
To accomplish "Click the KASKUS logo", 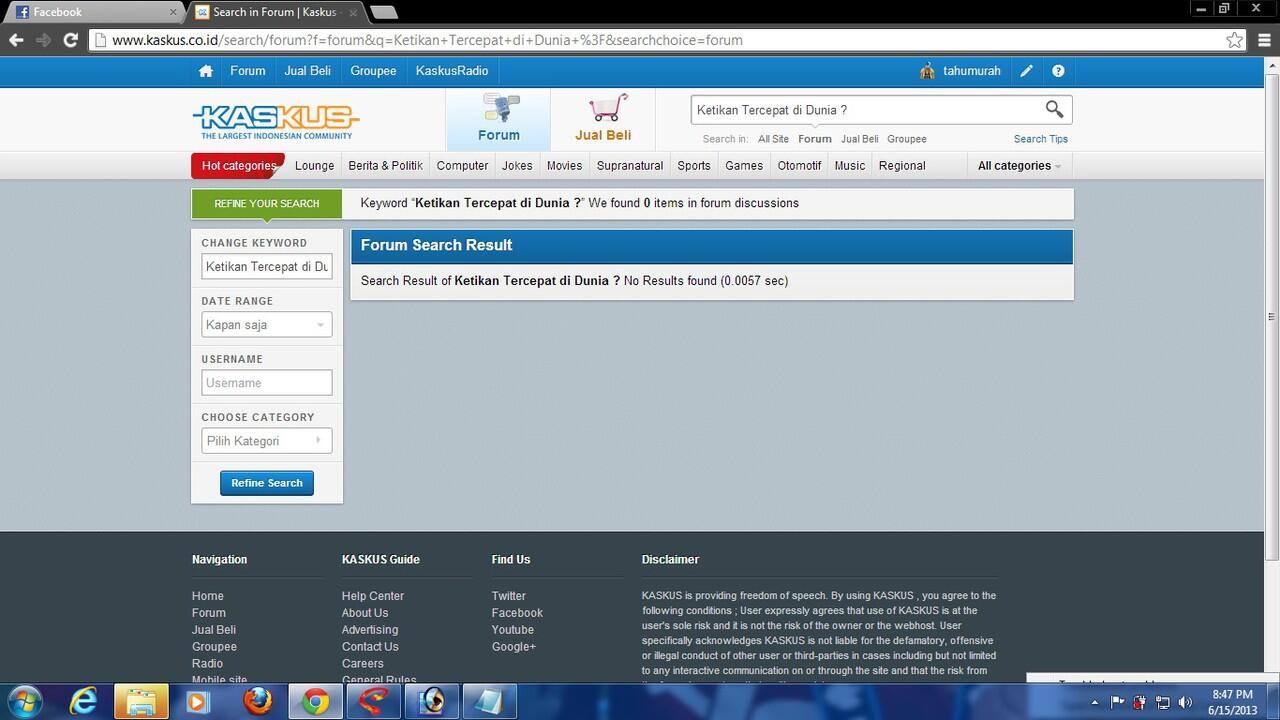I will coord(276,122).
